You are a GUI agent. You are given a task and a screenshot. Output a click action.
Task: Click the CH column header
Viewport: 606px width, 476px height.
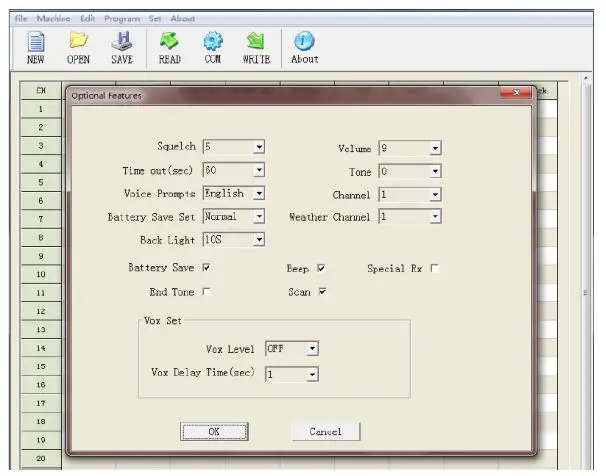[x=41, y=90]
